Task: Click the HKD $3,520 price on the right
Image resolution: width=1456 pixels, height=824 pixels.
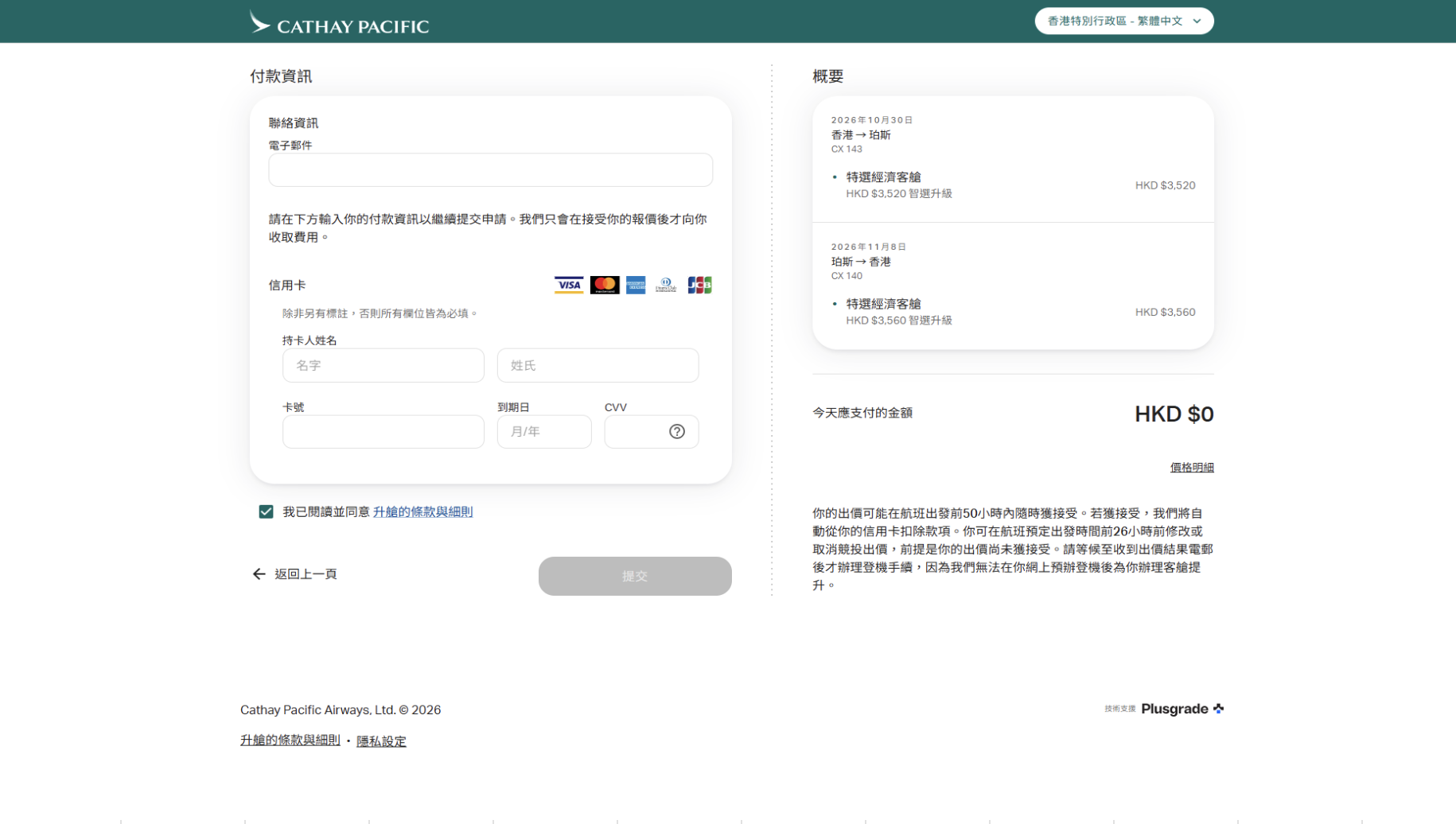Action: [1165, 185]
